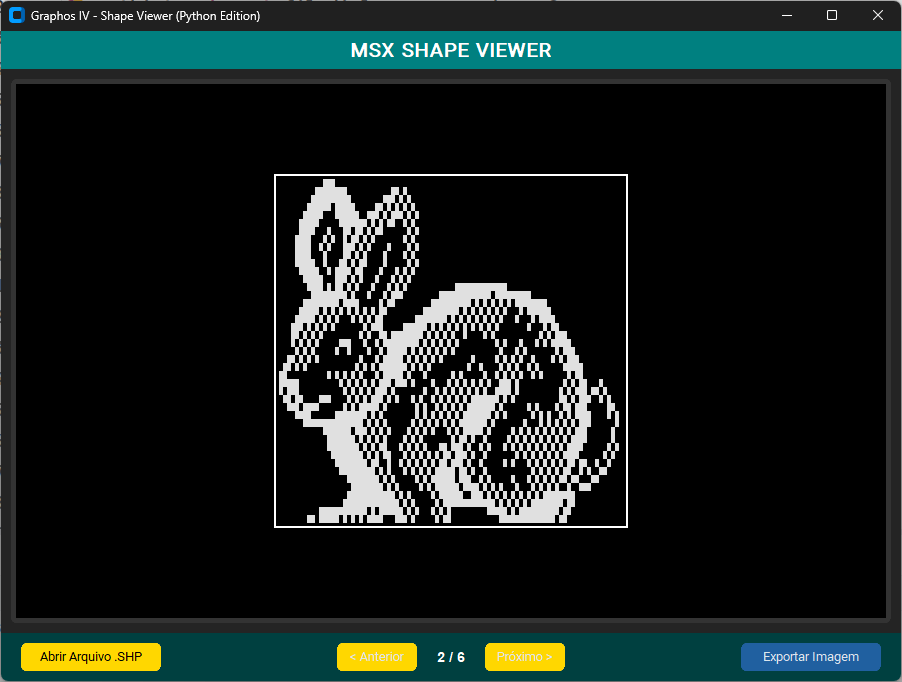Screen dimensions: 902x682
Task: Click the 2 / 6 shape counter
Action: (x=451, y=657)
